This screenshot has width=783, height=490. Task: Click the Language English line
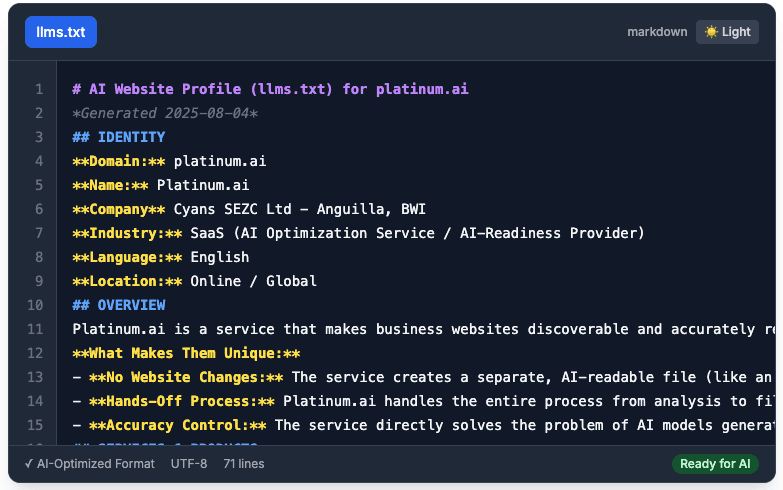[x=156, y=257]
